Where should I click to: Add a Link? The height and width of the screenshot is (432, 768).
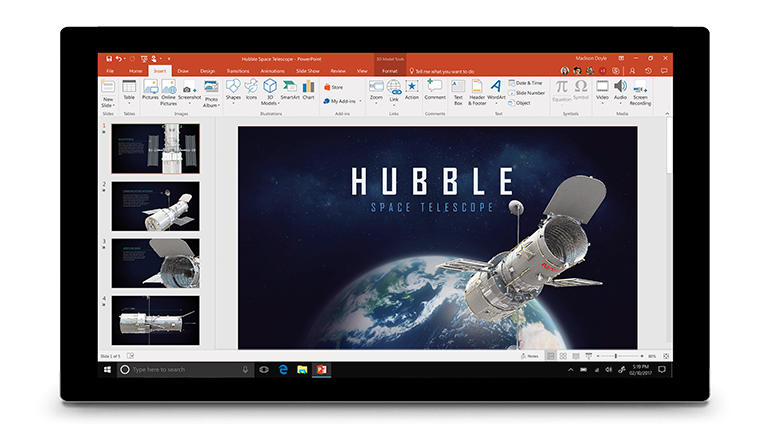pos(394,93)
